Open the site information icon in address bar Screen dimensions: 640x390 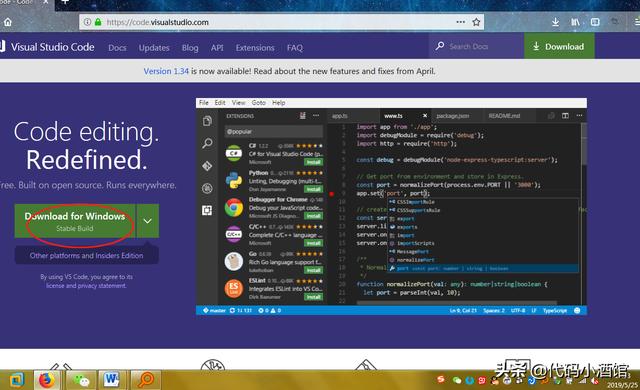(87, 22)
